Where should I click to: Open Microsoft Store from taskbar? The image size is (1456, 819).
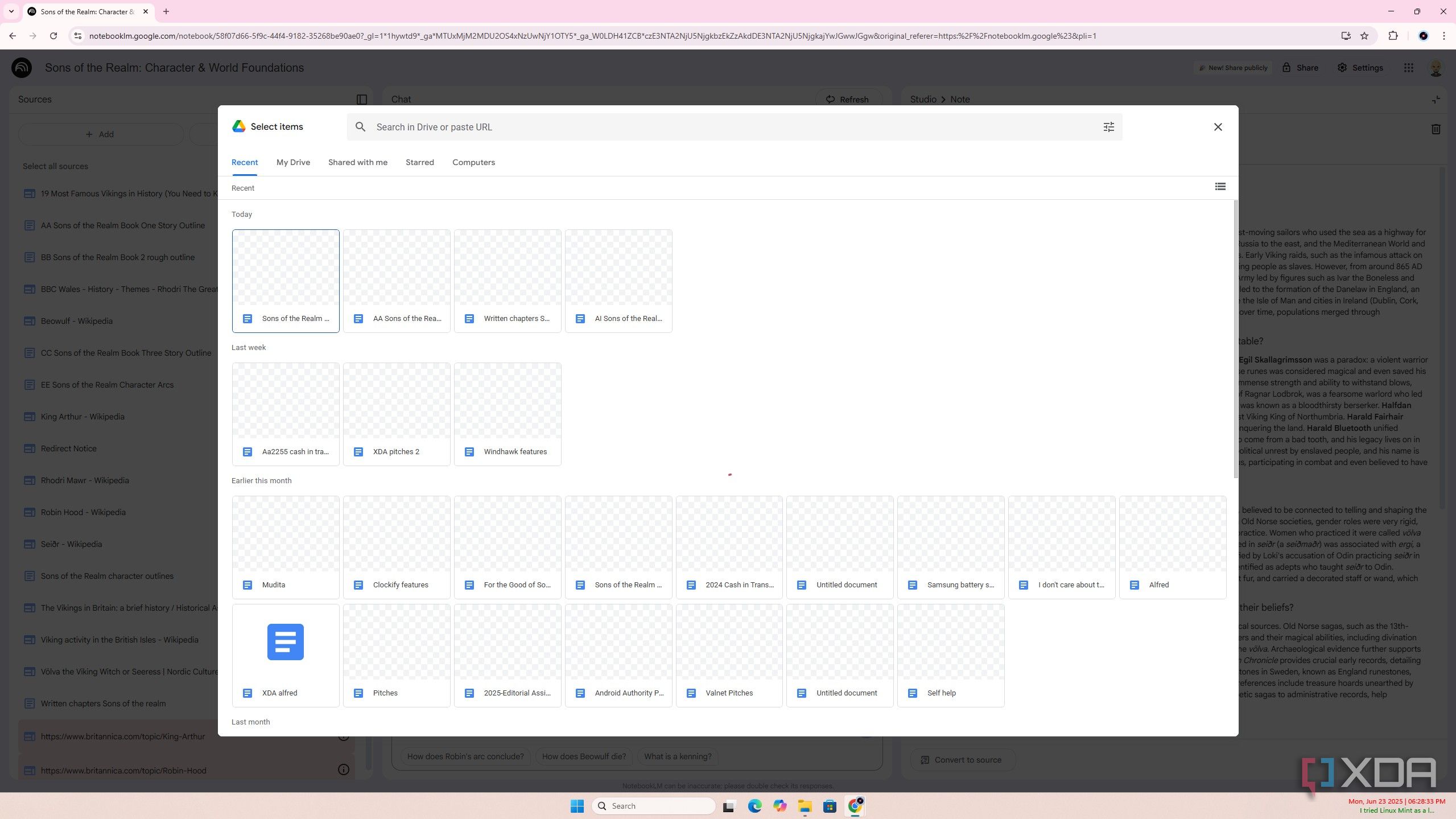829,806
